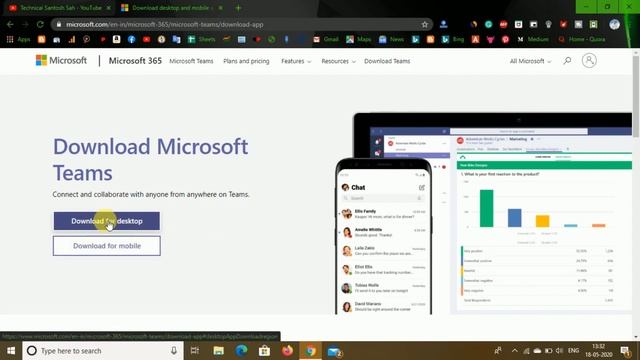This screenshot has width=640, height=360.
Task: Open Microsoft Store from taskbar
Action: point(264,351)
